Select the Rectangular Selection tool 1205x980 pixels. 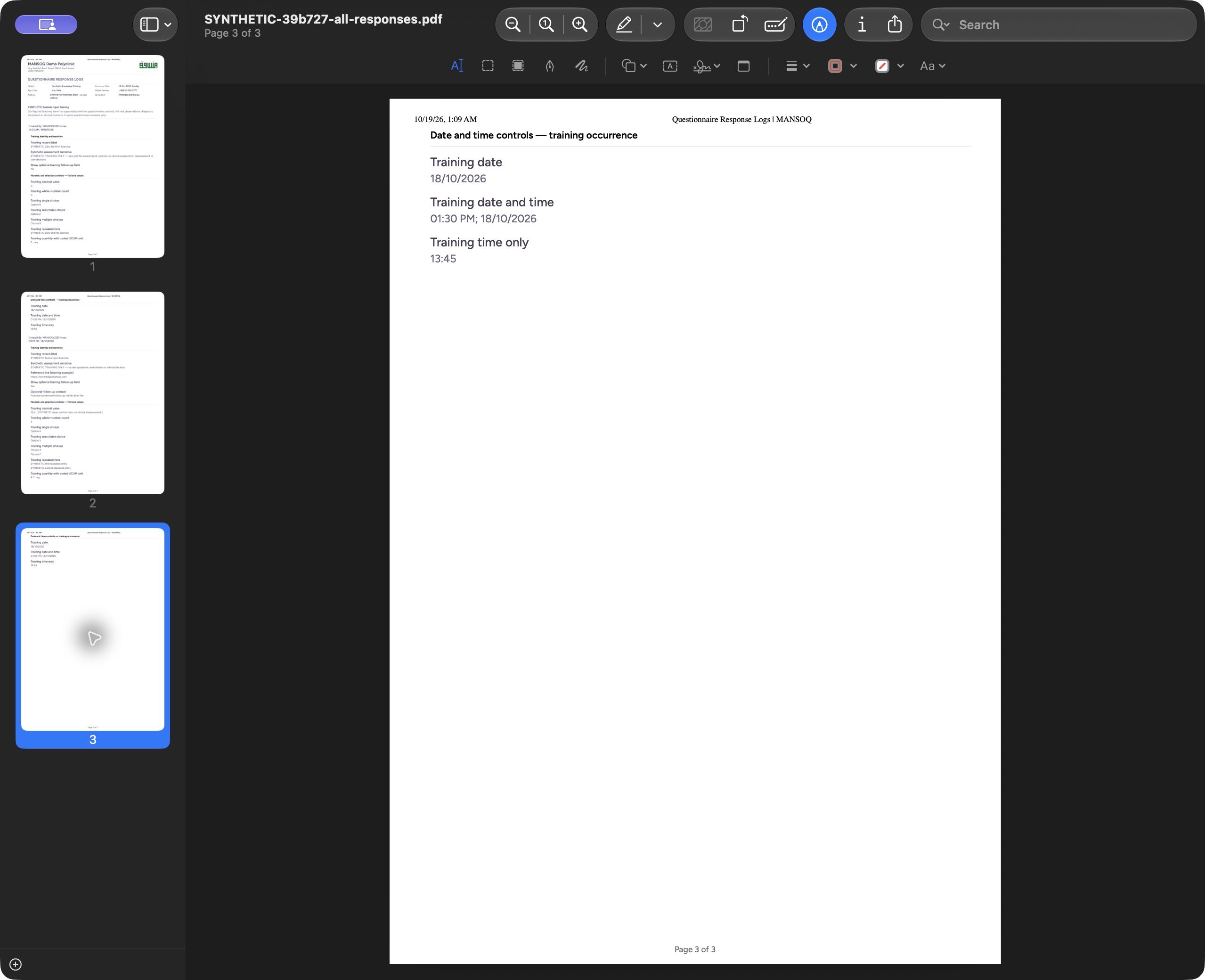488,66
